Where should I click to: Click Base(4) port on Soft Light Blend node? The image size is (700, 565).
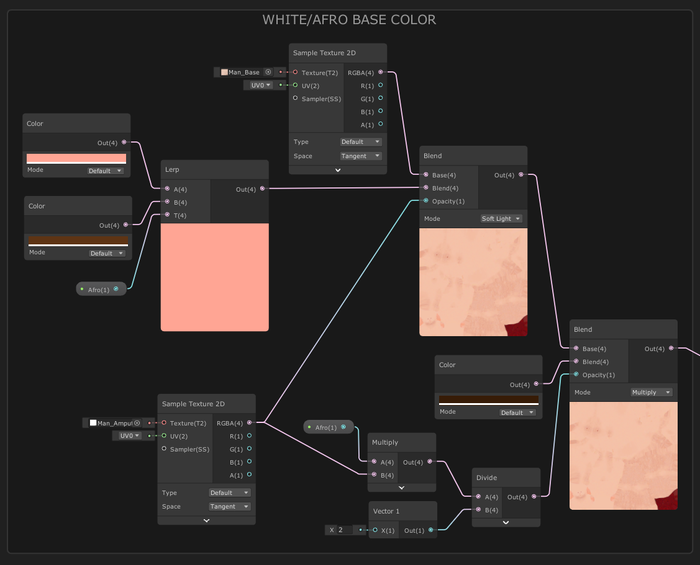click(426, 175)
